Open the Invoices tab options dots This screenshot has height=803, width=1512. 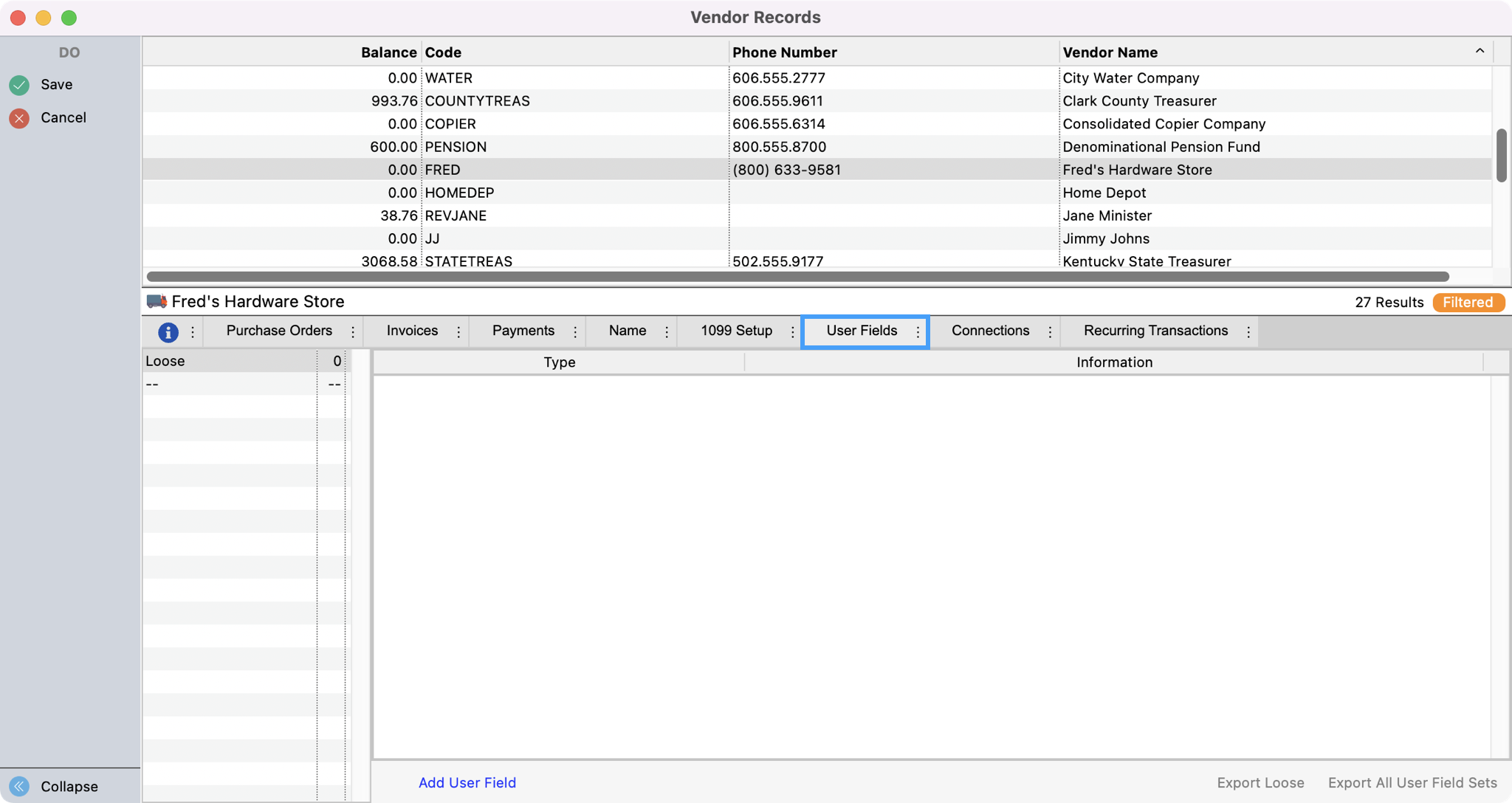point(458,332)
